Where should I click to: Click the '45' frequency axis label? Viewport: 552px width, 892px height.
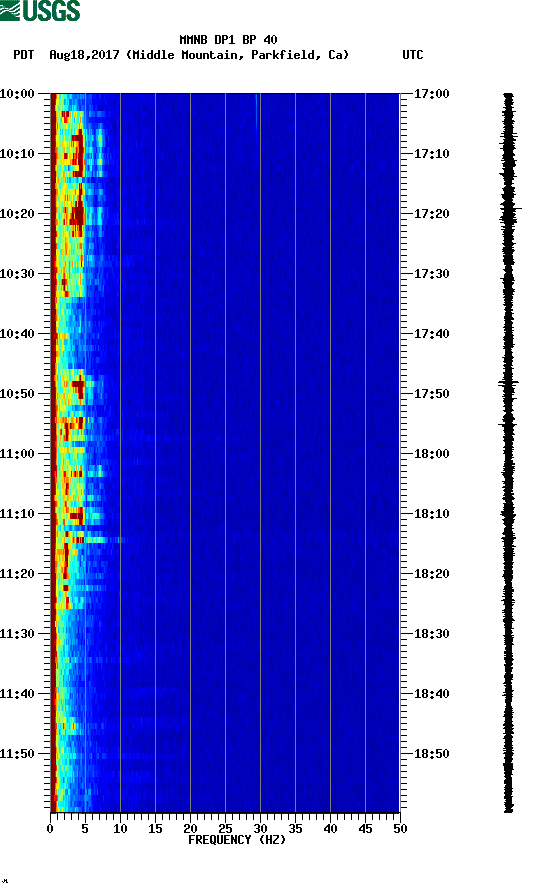click(x=365, y=828)
